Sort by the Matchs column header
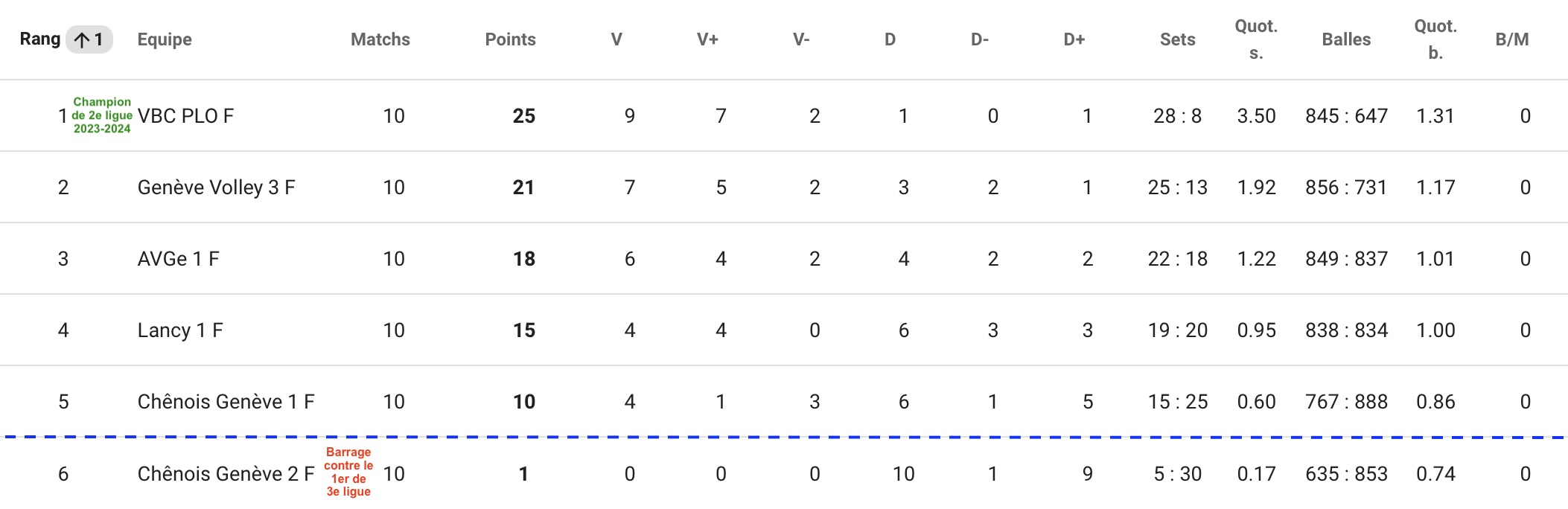The height and width of the screenshot is (509, 1568). (380, 39)
